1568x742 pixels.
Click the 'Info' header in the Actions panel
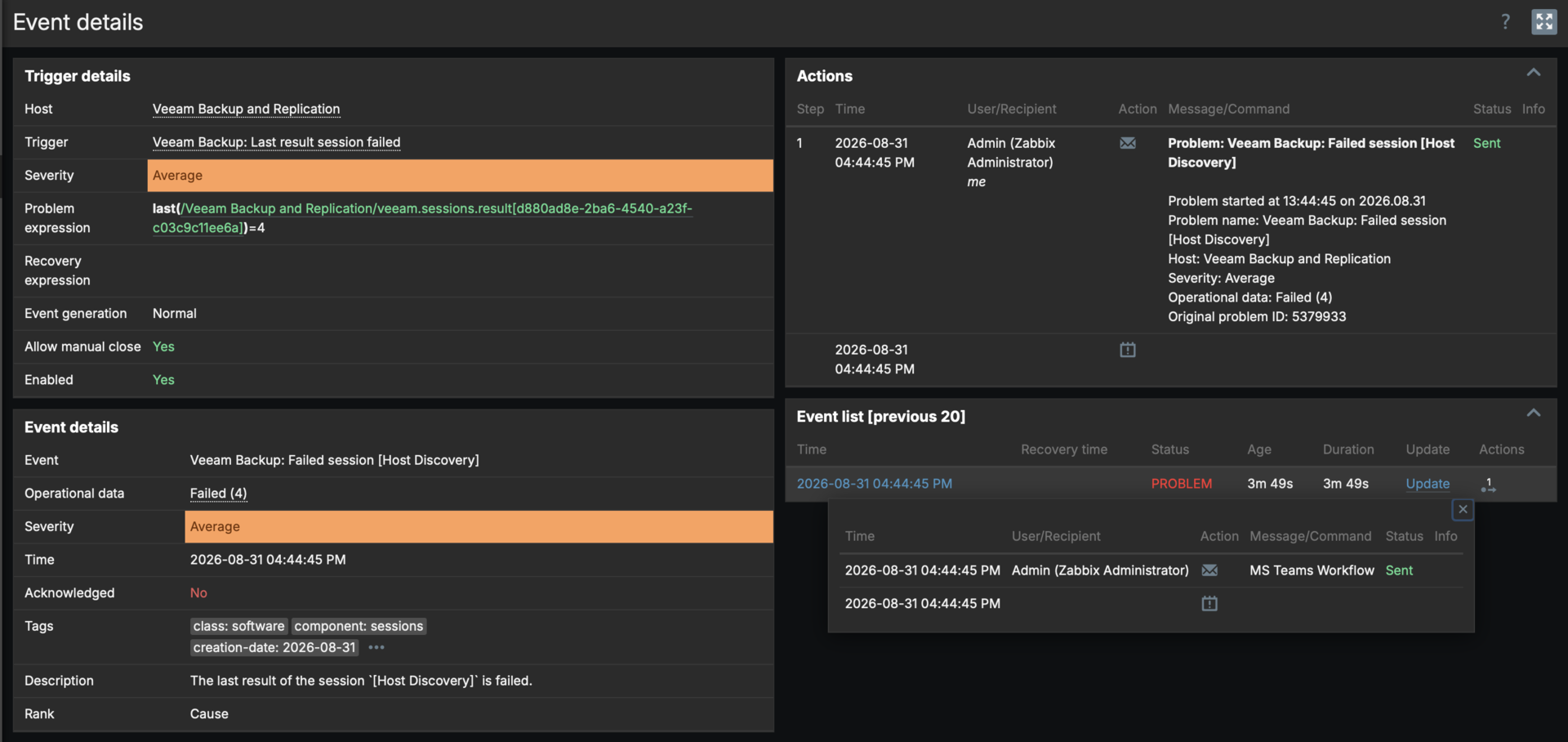[1534, 109]
